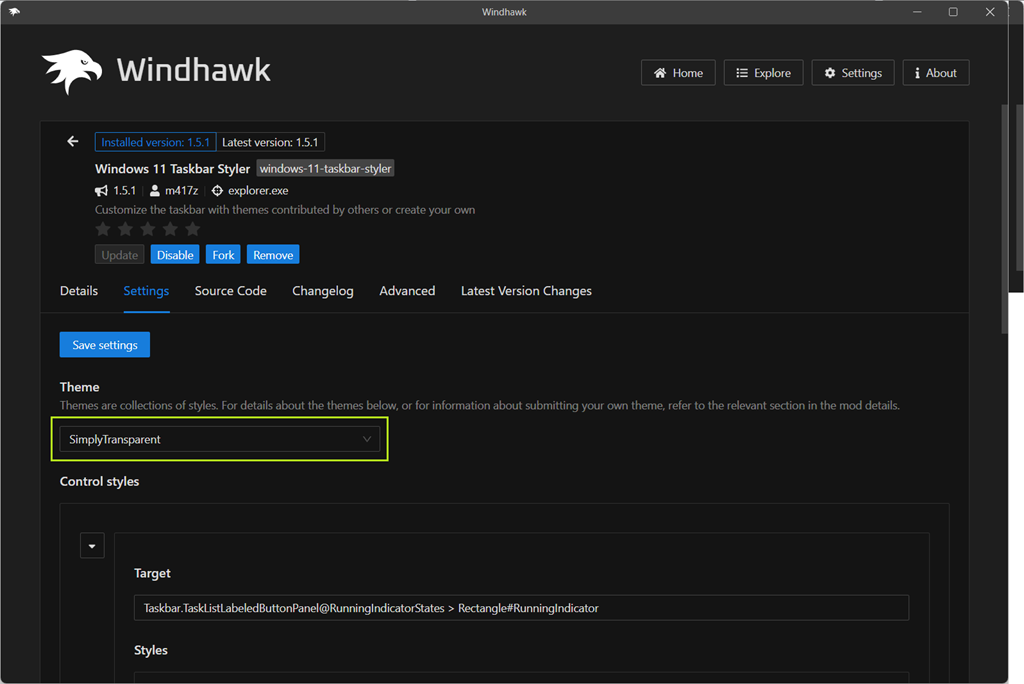
Task: Disable the Taskbar Styler mod
Action: [x=175, y=255]
